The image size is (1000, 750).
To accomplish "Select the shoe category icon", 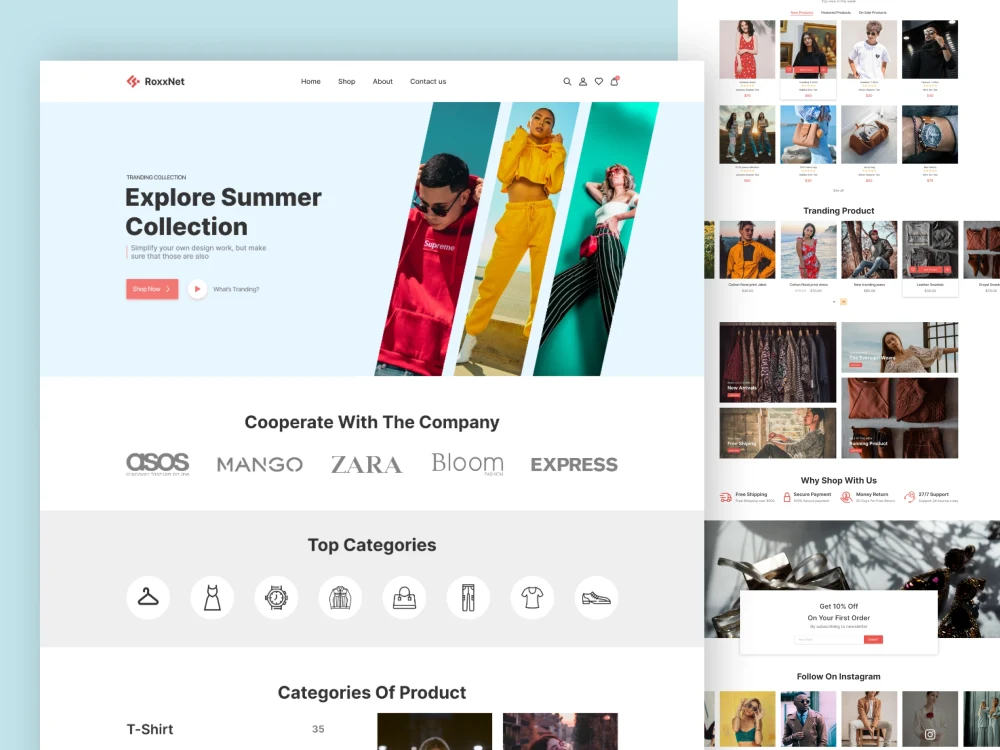I will (x=596, y=598).
